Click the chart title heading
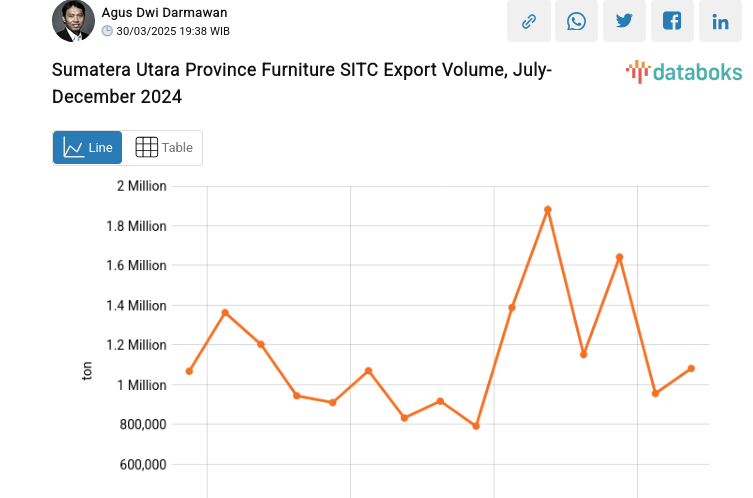The image size is (753, 498). (x=300, y=84)
